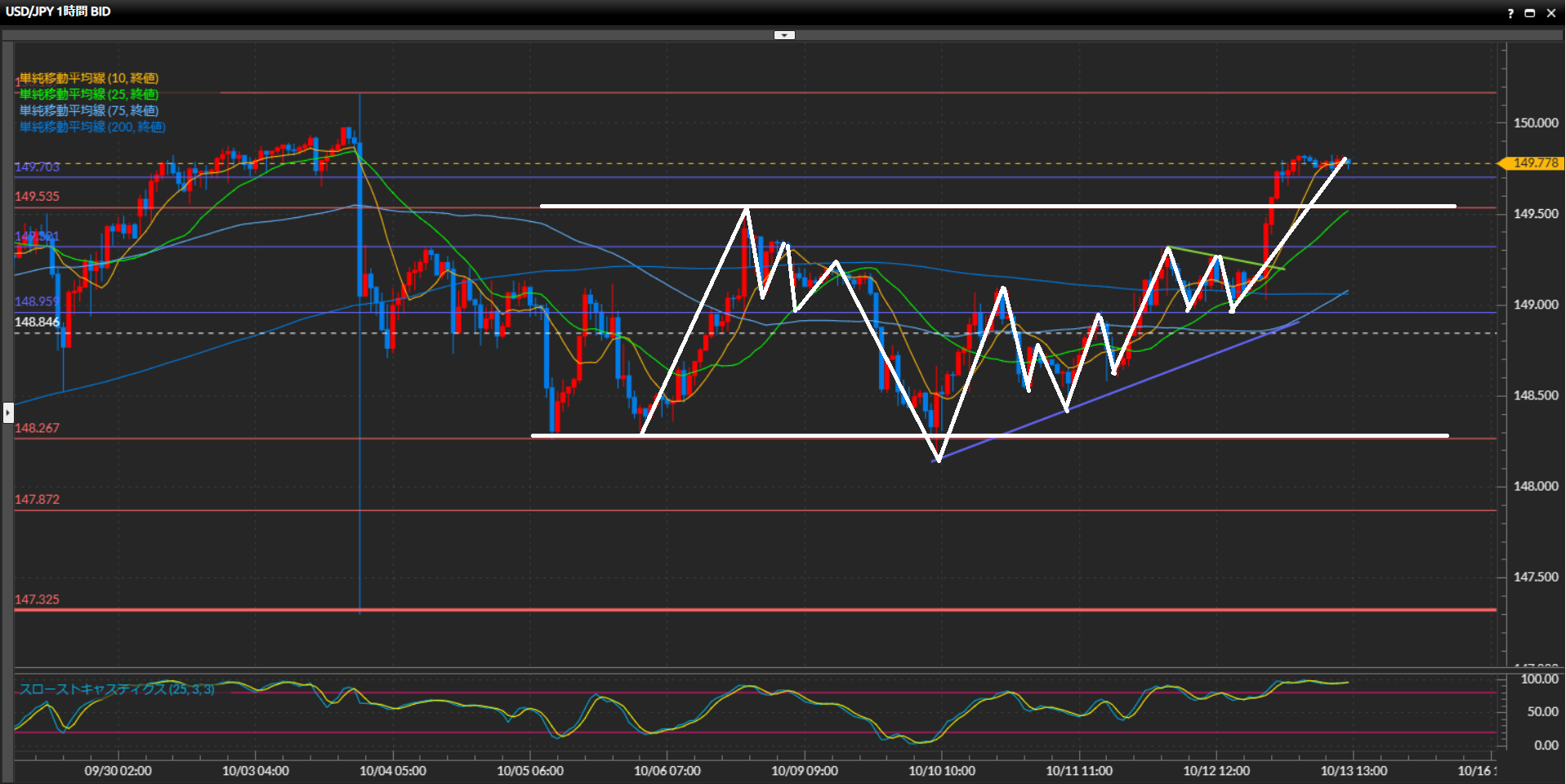Select the 147.325 red line label
The height and width of the screenshot is (784, 1566).
37,599
